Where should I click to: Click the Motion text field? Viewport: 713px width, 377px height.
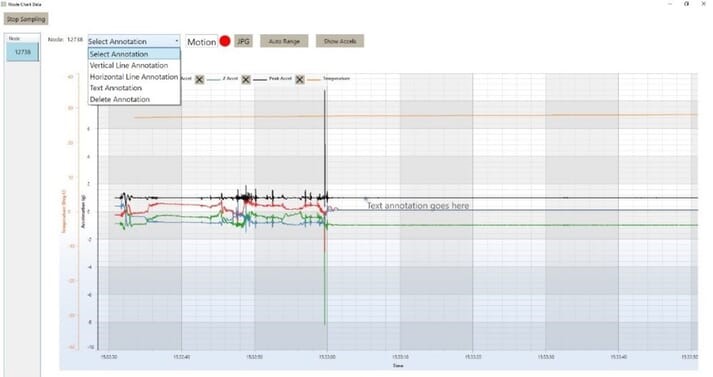pyautogui.click(x=201, y=41)
